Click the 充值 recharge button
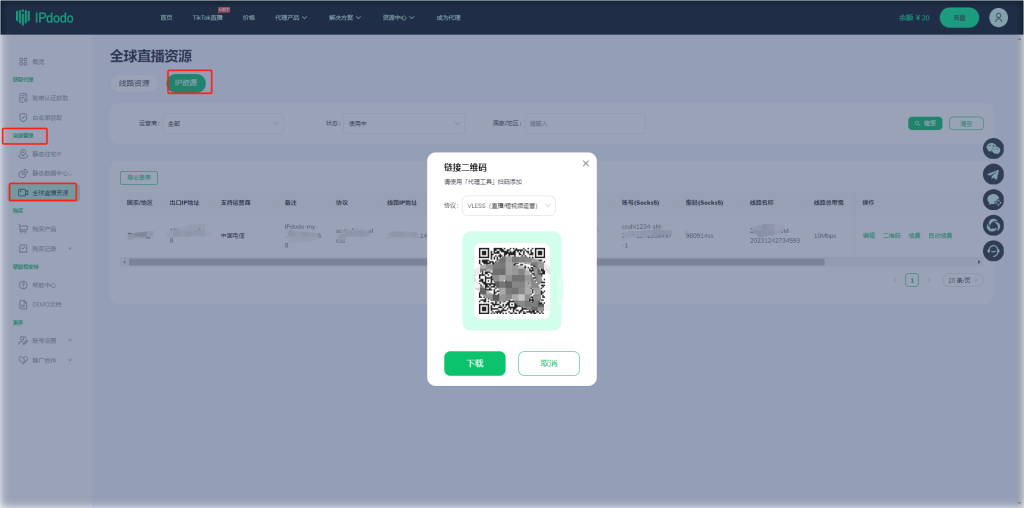 [x=959, y=18]
